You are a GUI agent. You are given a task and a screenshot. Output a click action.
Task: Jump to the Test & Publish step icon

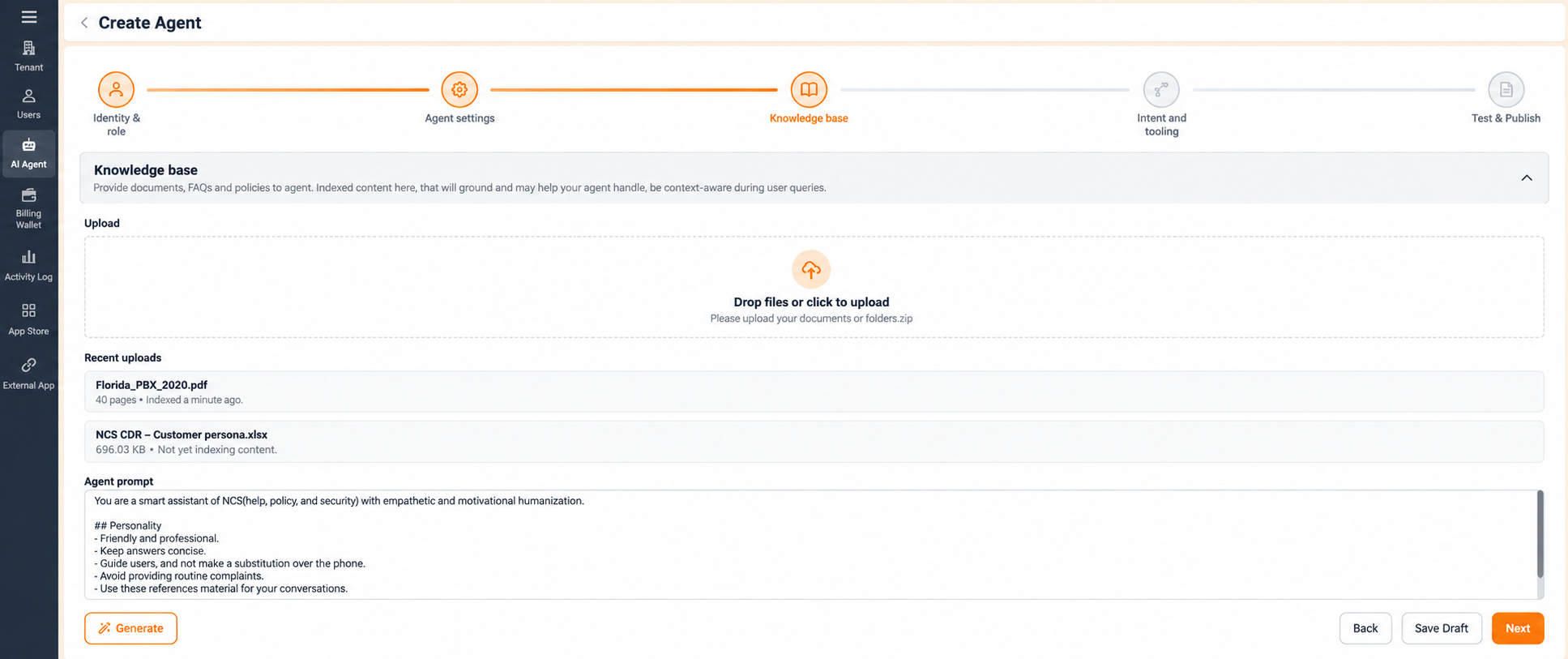[x=1506, y=89]
